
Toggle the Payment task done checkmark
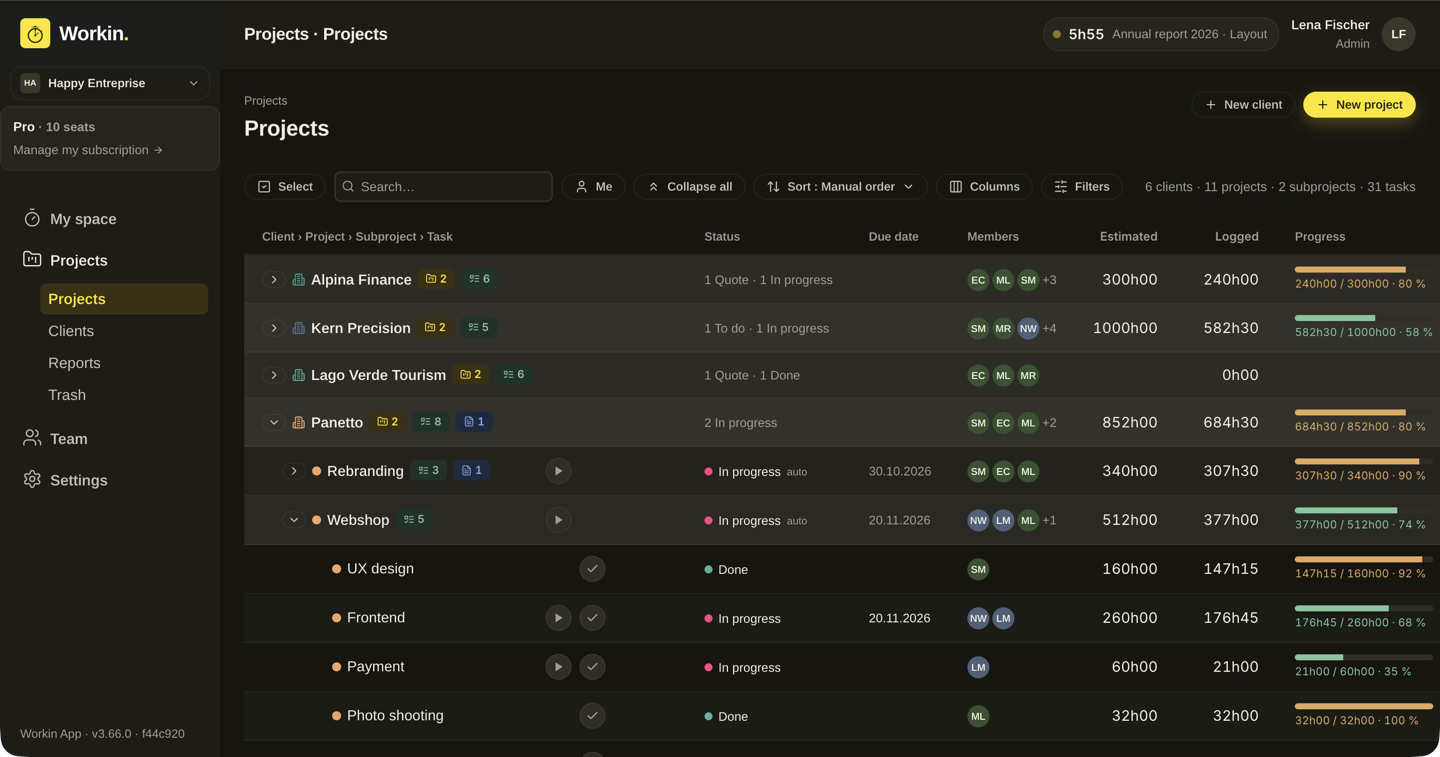coord(592,667)
